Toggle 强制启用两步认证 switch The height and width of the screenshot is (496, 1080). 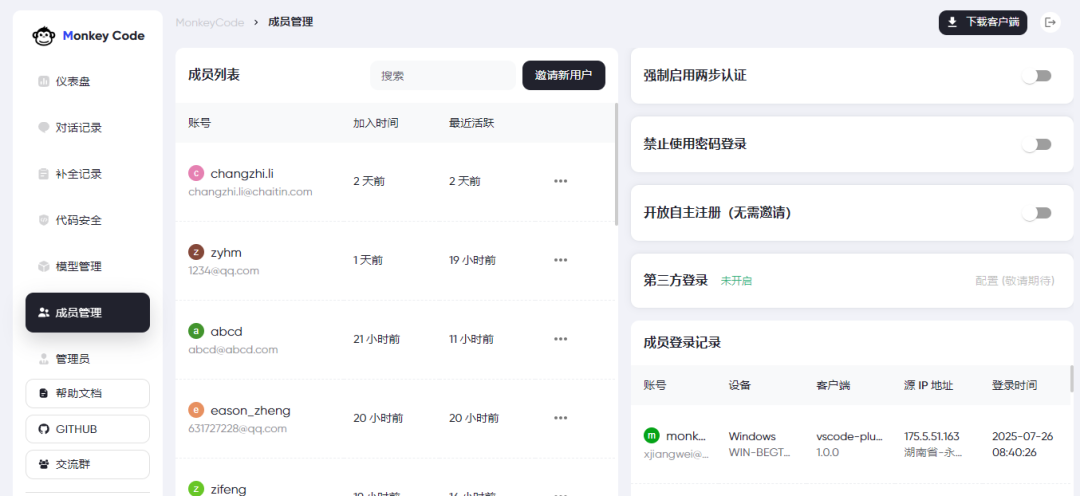tap(1037, 76)
